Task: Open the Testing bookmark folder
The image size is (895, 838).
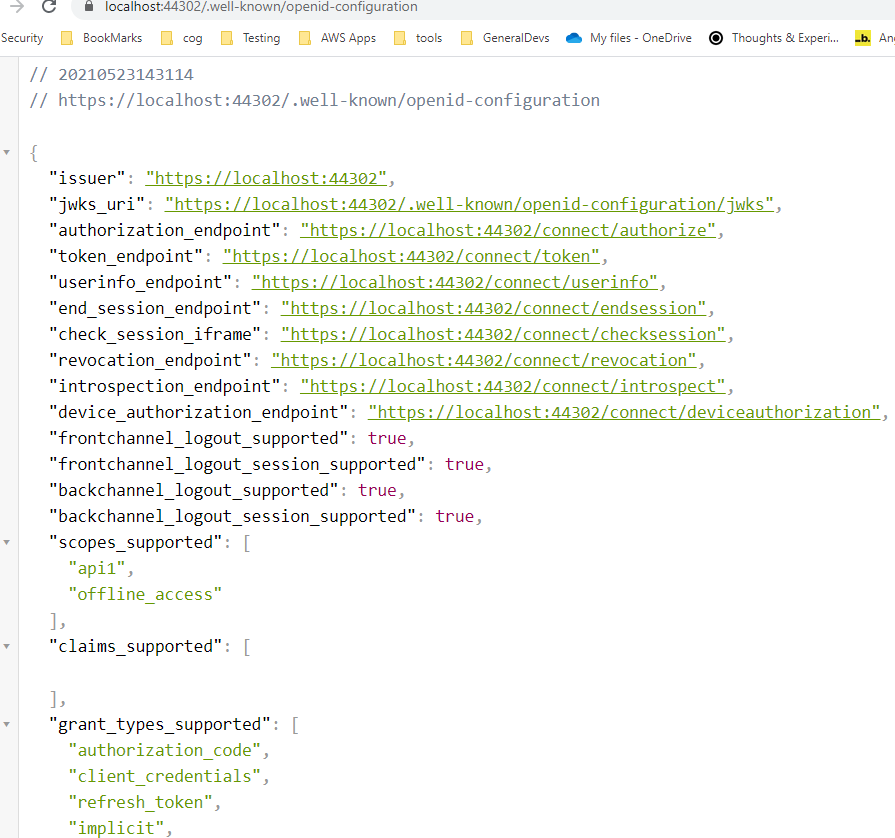Action: pyautogui.click(x=251, y=38)
